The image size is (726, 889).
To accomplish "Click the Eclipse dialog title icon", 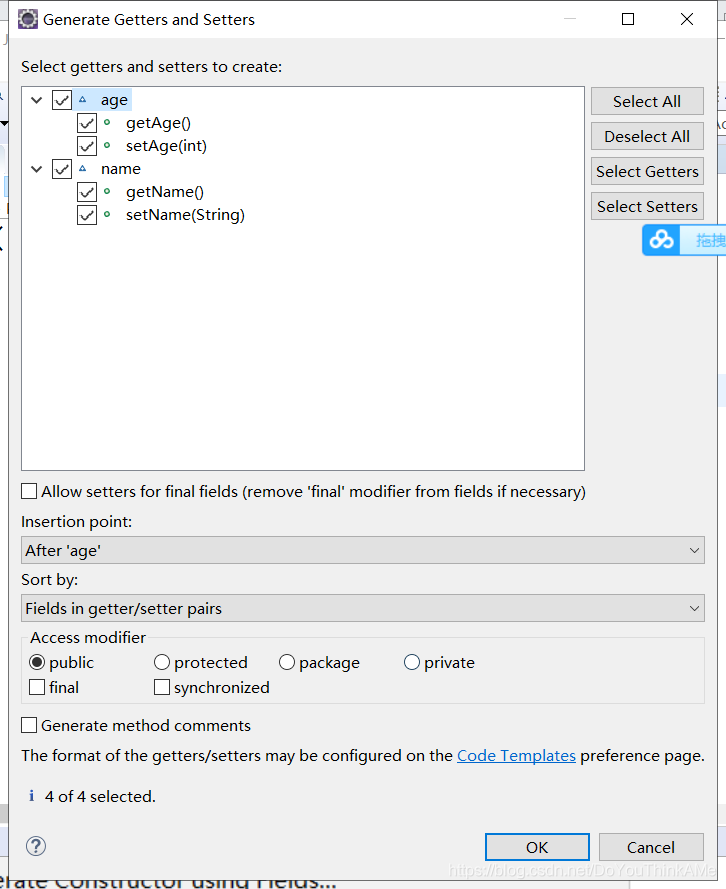I will coord(27,19).
